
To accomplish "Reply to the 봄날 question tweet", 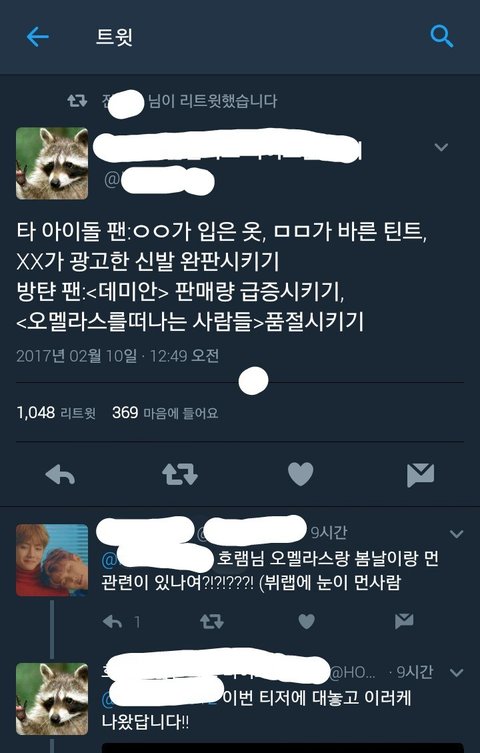I will point(113,622).
